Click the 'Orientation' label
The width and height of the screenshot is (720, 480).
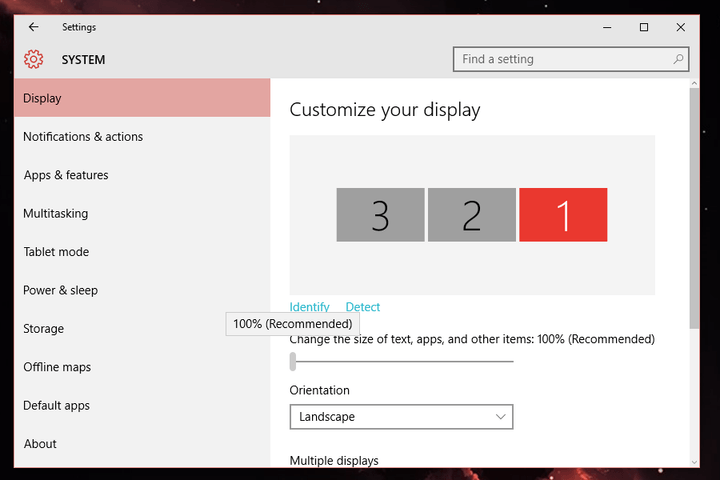319,390
